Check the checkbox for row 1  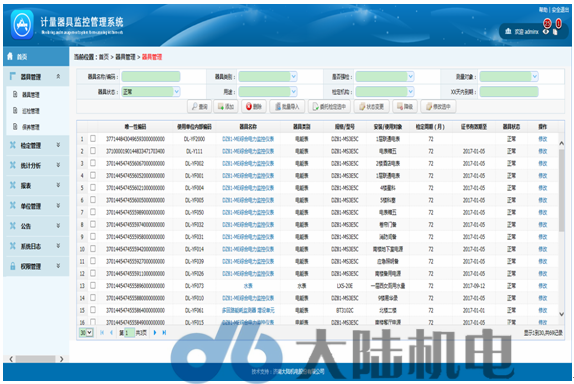click(x=93, y=138)
